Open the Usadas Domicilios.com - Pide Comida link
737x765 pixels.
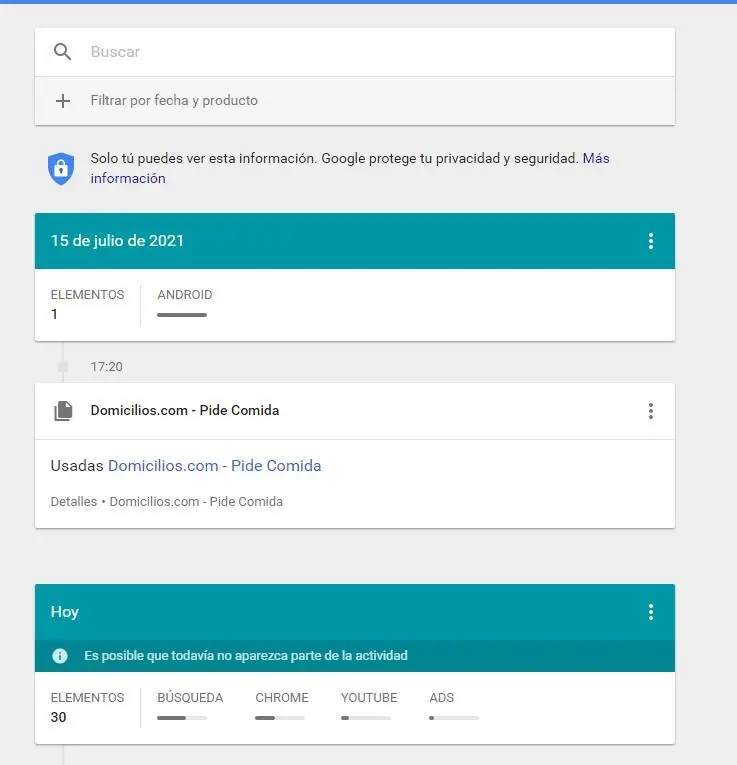tap(215, 465)
